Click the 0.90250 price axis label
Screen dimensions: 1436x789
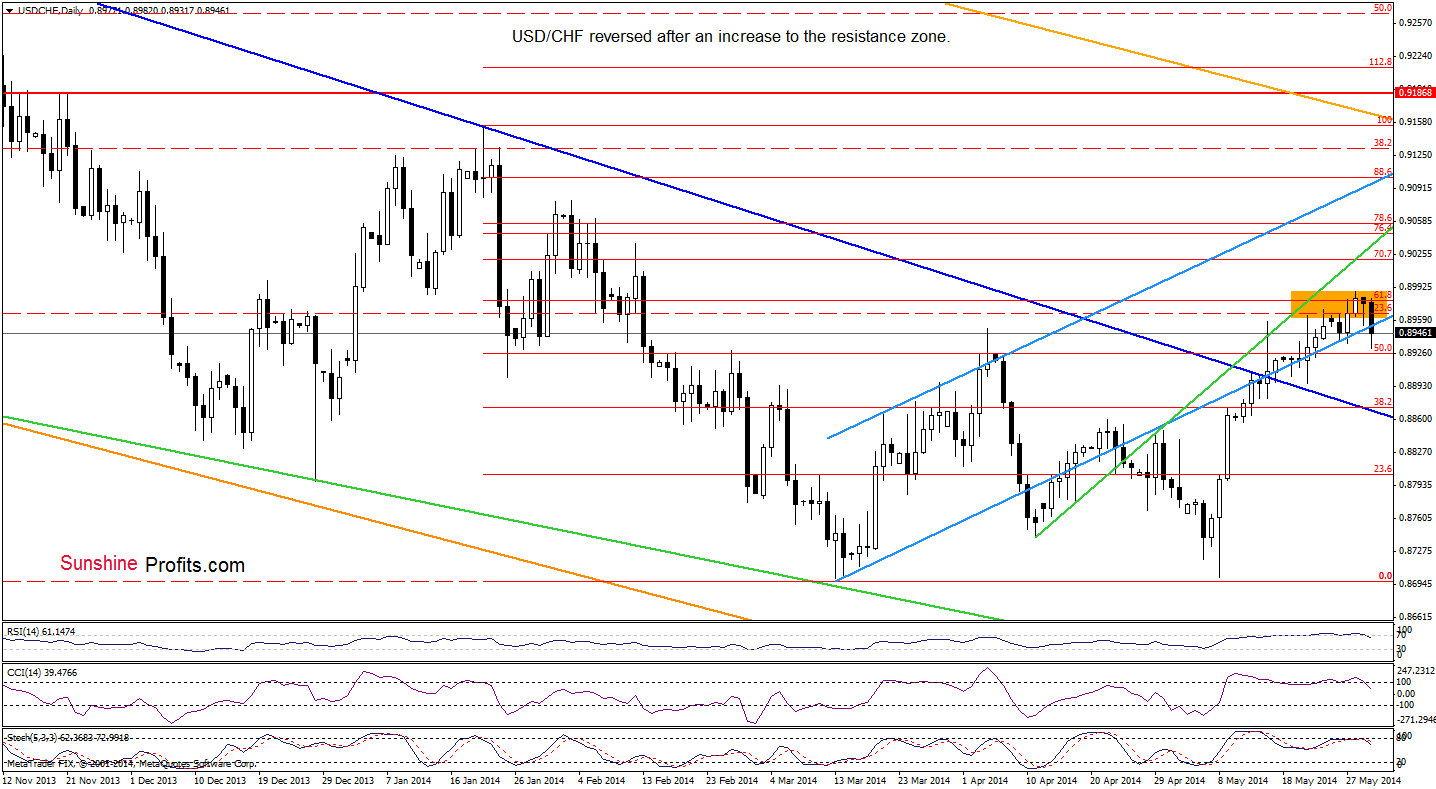(x=1416, y=254)
